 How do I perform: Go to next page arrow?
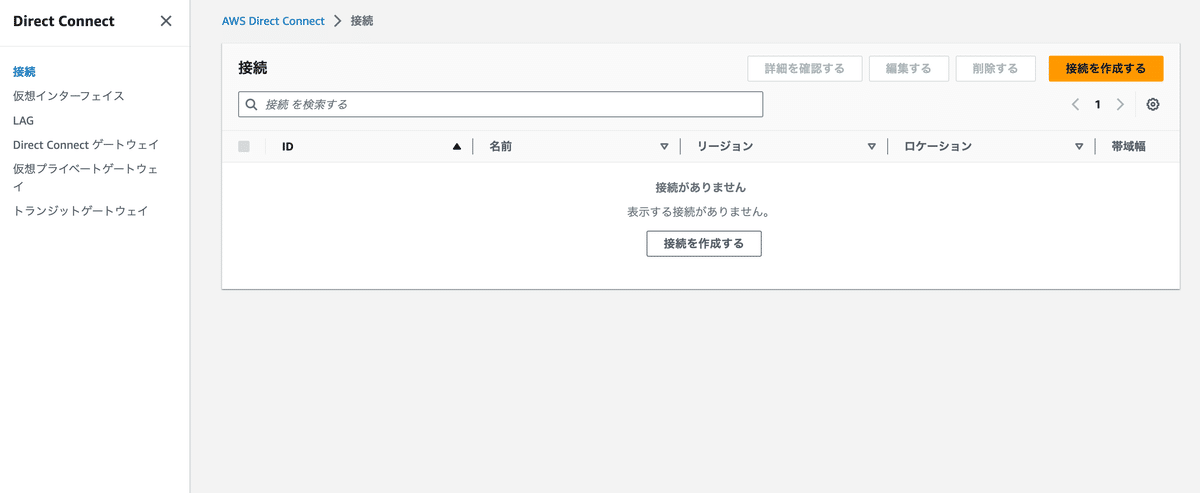1120,104
